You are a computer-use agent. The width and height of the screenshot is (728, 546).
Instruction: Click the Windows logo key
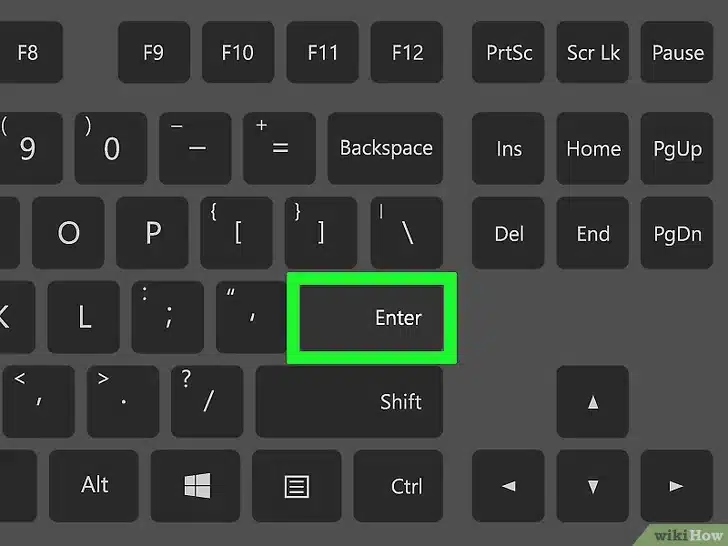195,486
